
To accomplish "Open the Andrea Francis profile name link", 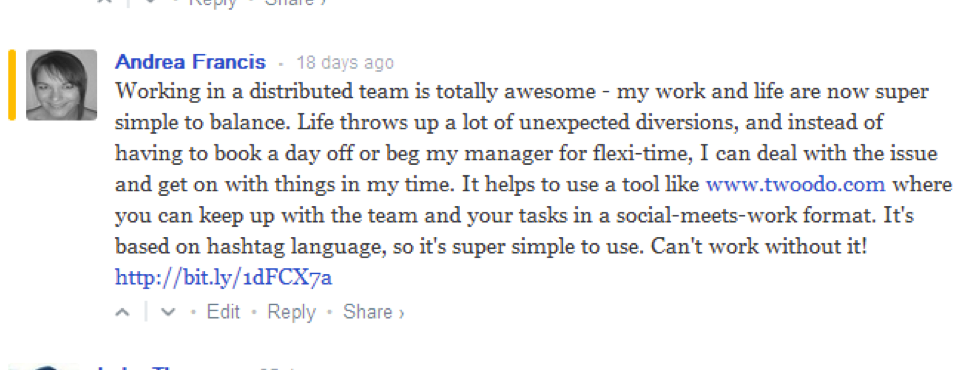I will (x=191, y=62).
